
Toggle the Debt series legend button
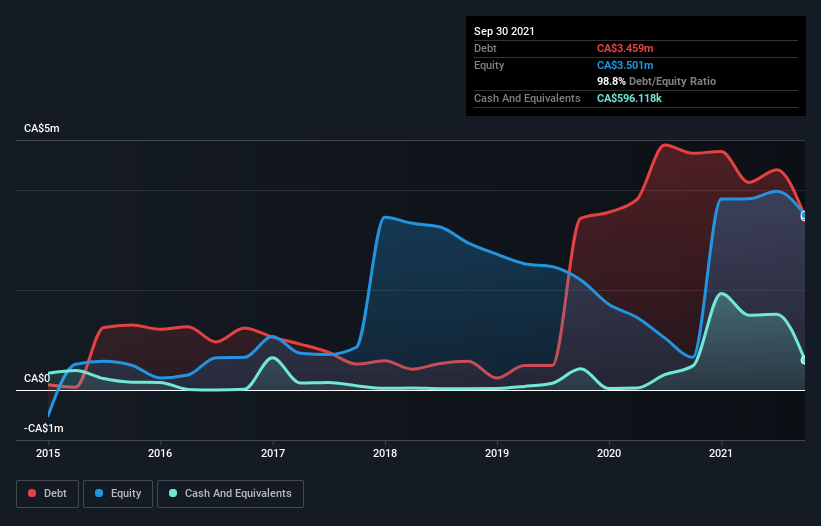[x=47, y=494]
